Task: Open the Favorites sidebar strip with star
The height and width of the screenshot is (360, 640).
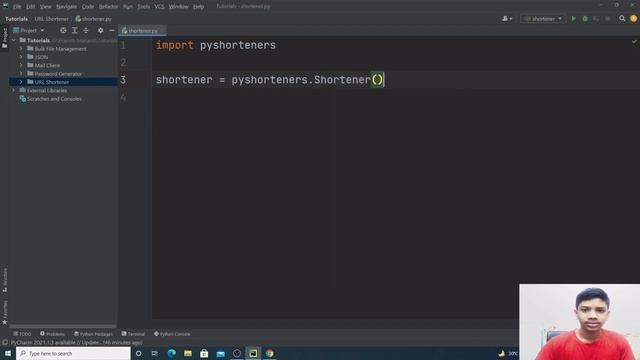Action: point(4,313)
